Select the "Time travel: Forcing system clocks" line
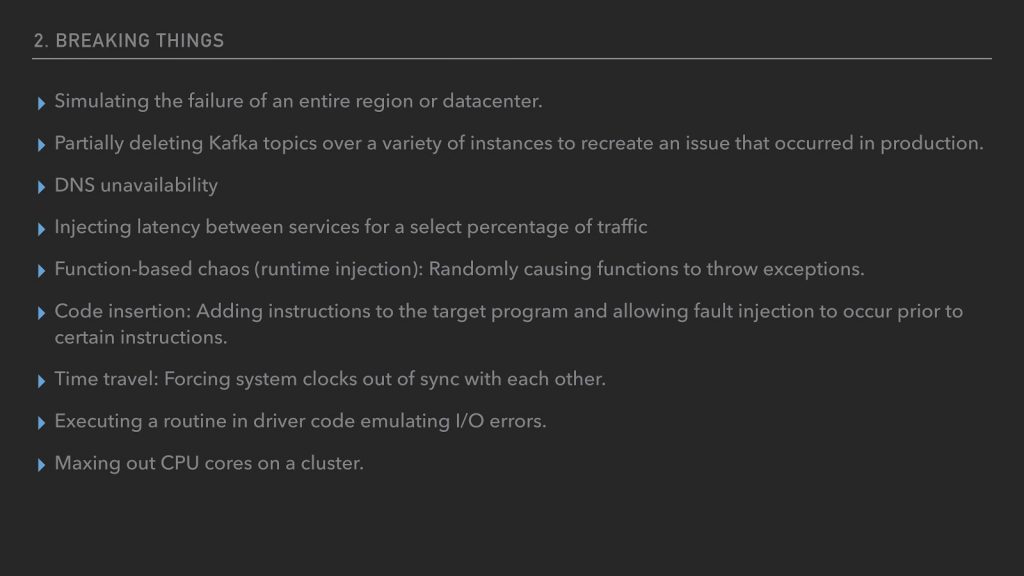1024x576 pixels. click(330, 379)
